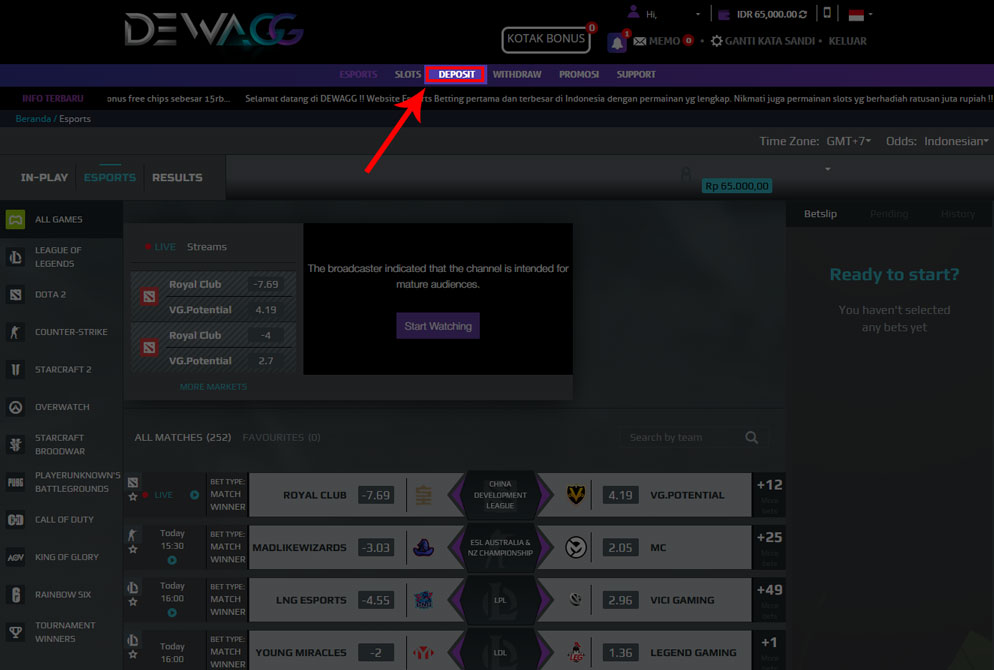This screenshot has width=994, height=670.
Task: Open the ESPORTS item in the top navigation
Action: (x=358, y=74)
